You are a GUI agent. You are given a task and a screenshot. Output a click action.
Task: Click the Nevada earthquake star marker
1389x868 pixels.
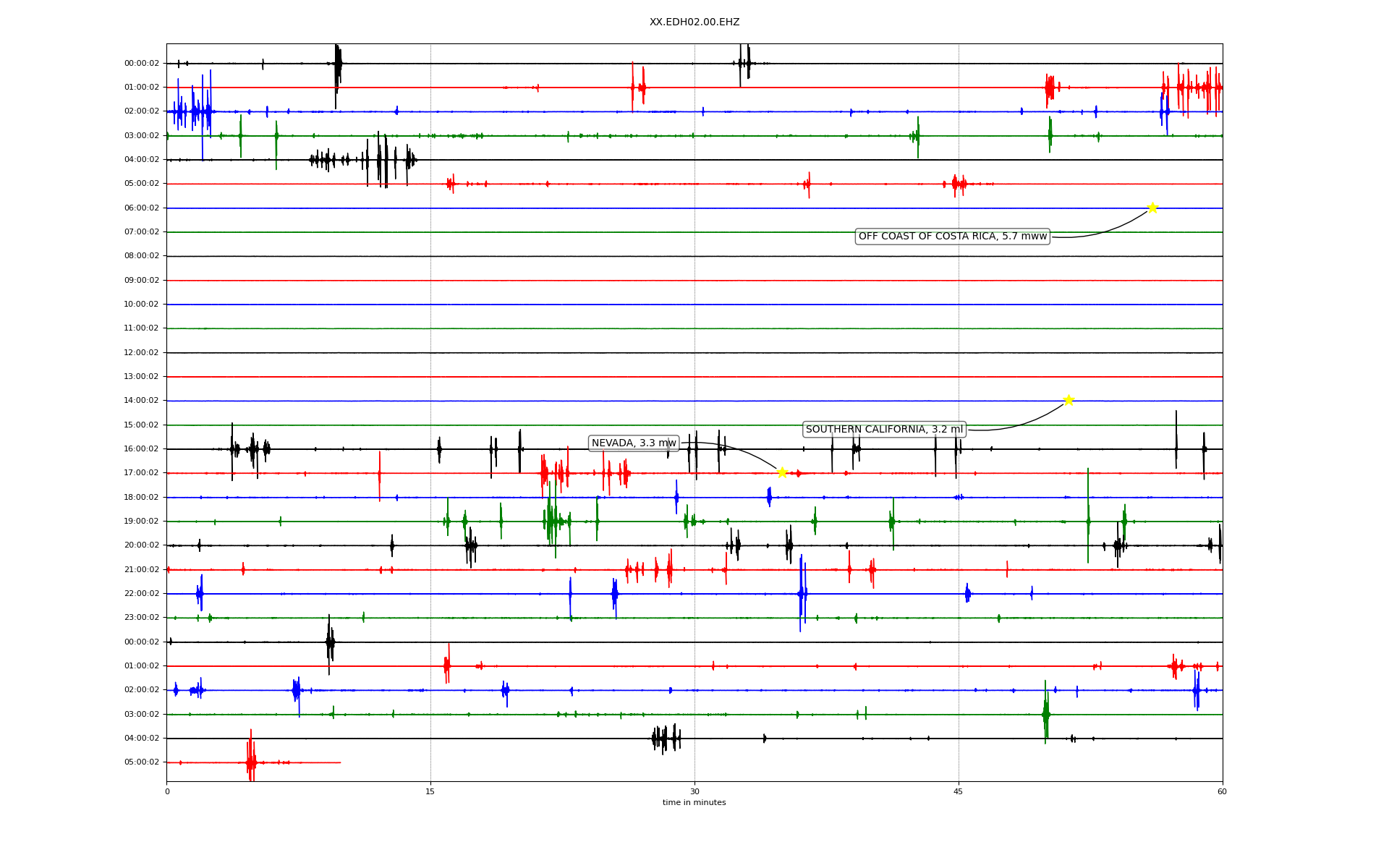[782, 472]
